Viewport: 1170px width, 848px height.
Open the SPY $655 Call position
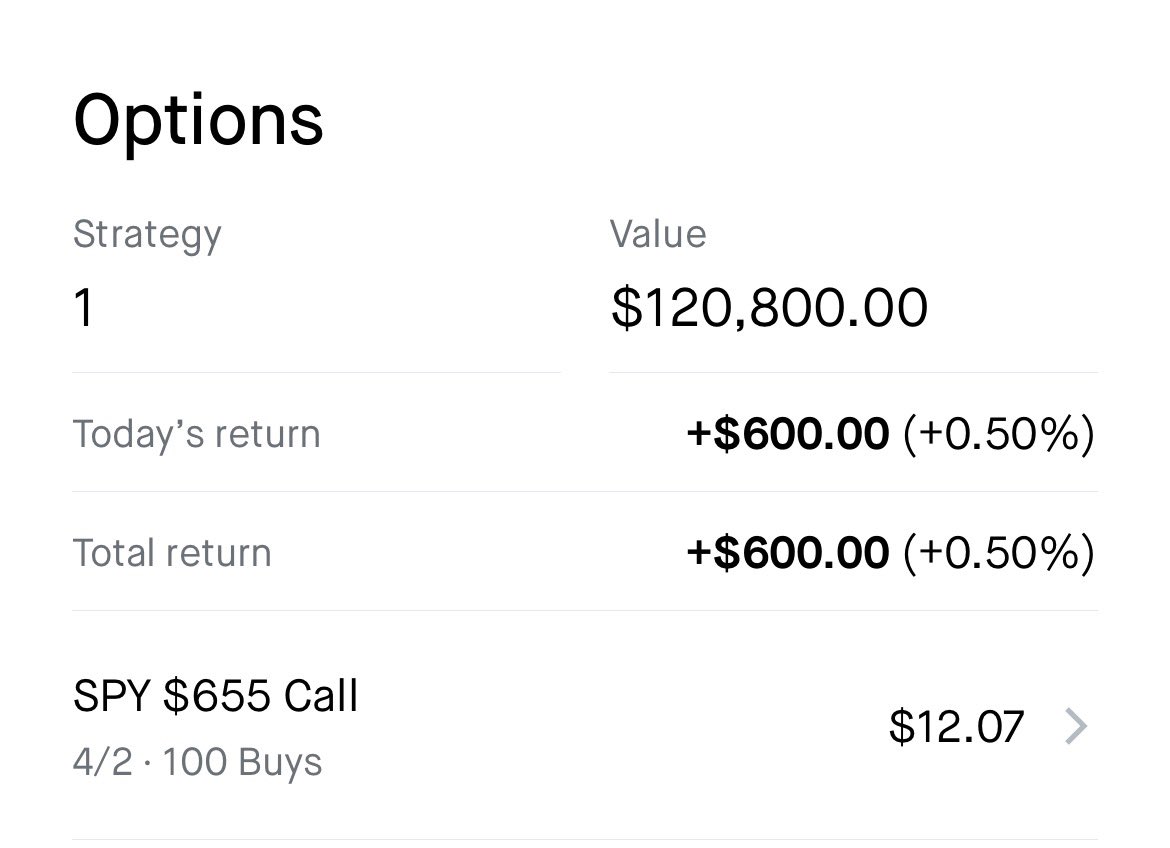215,696
